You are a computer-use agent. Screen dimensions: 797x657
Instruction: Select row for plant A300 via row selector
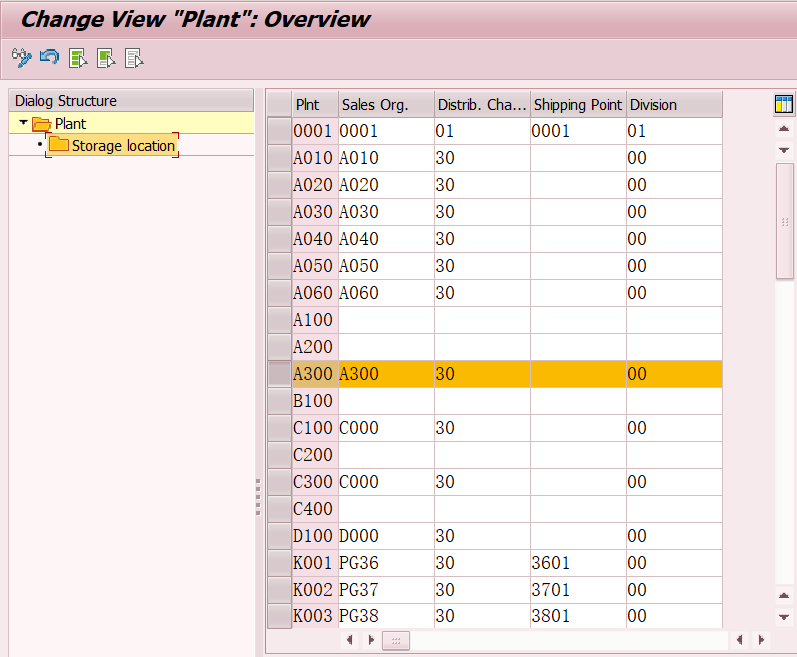click(x=279, y=374)
